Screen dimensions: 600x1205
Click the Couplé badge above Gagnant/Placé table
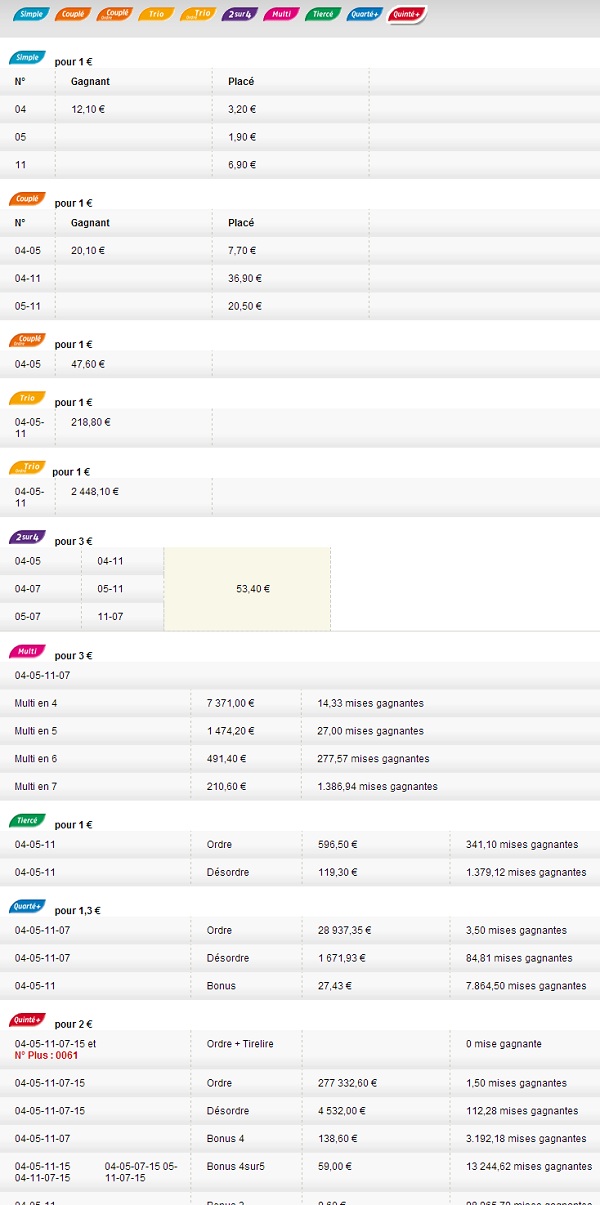click(26, 199)
